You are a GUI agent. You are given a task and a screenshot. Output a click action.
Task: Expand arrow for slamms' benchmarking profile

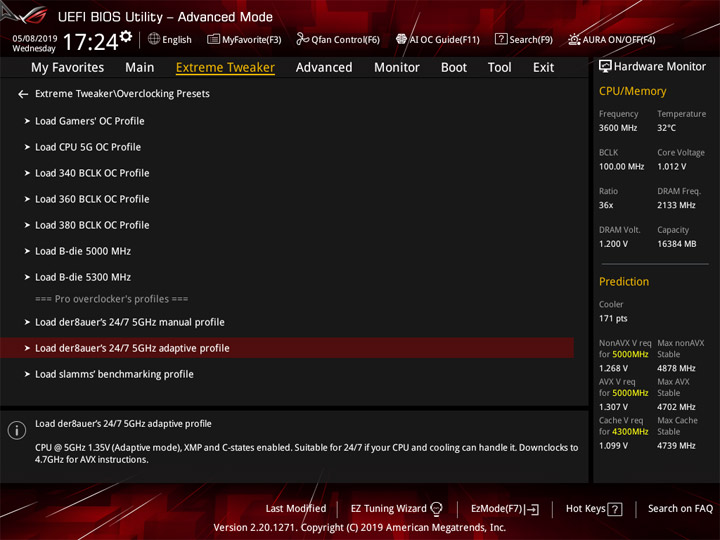27,374
